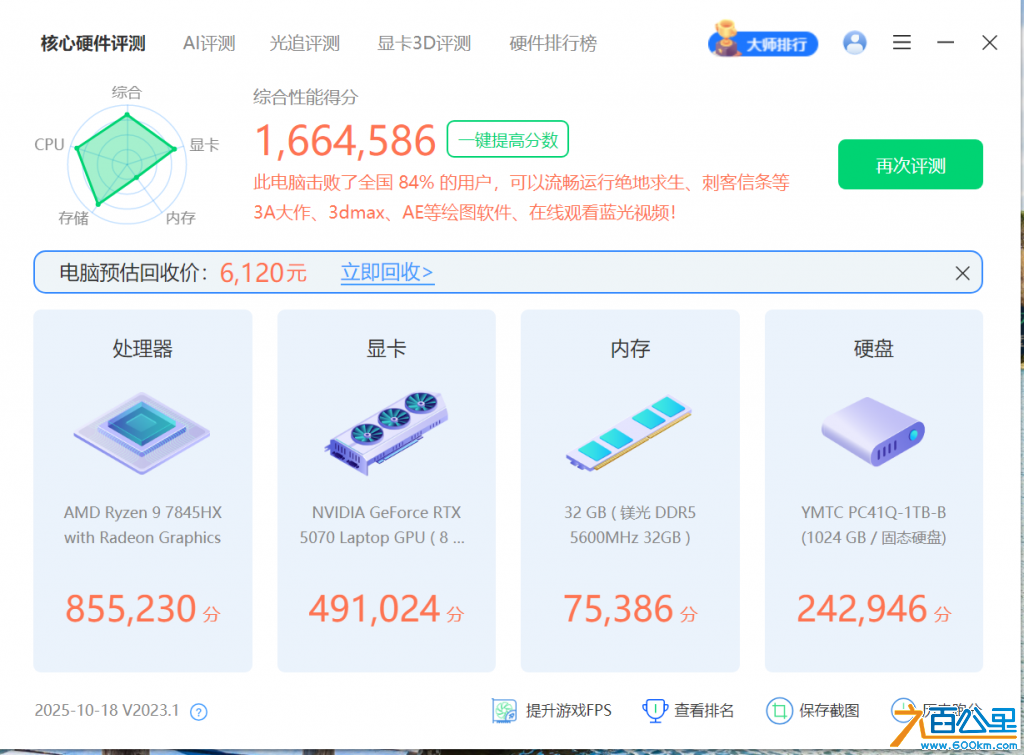Switch to the AI评测 tab
The width and height of the screenshot is (1024, 755).
(x=209, y=44)
